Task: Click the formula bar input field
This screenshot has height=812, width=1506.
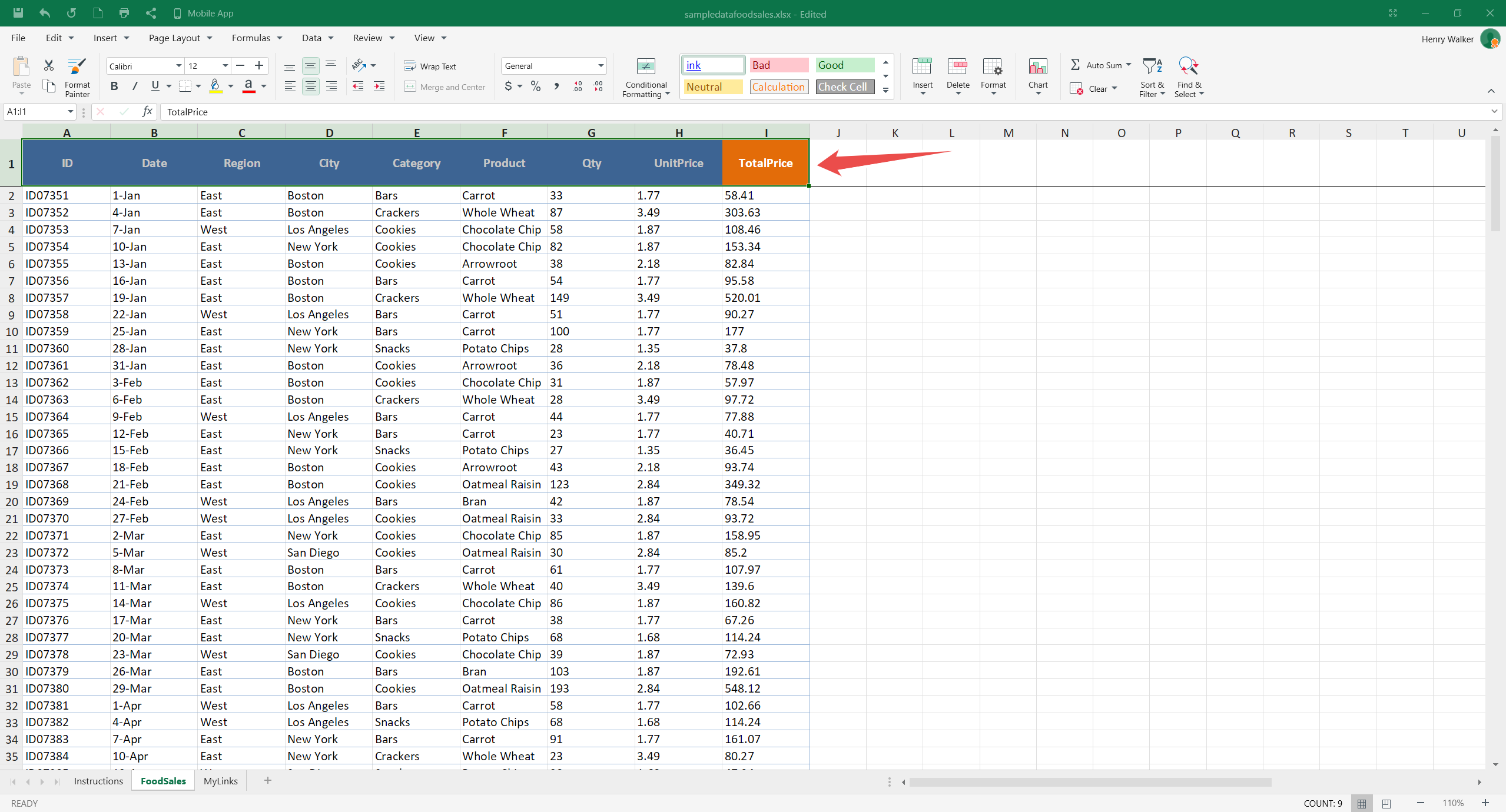Action: coord(824,112)
